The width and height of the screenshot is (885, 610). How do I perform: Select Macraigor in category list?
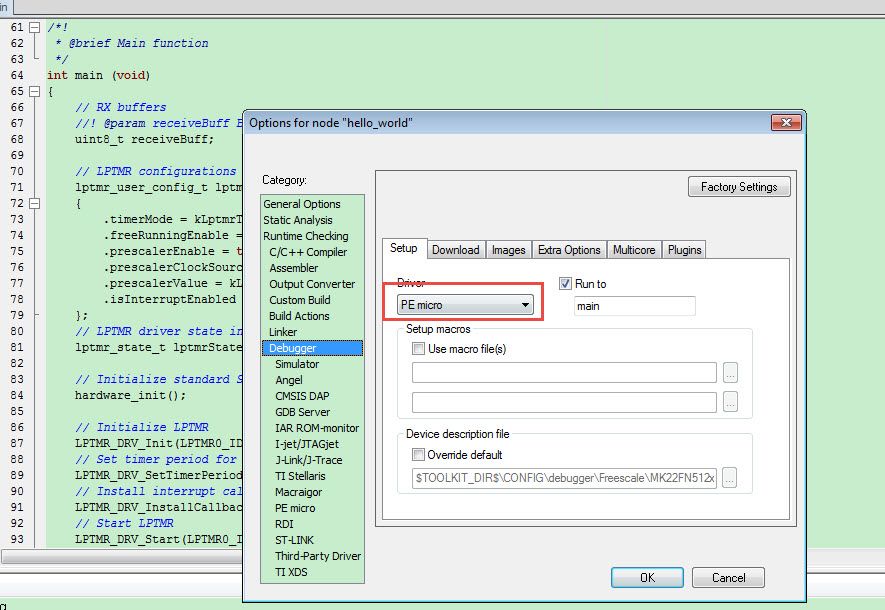(298, 492)
